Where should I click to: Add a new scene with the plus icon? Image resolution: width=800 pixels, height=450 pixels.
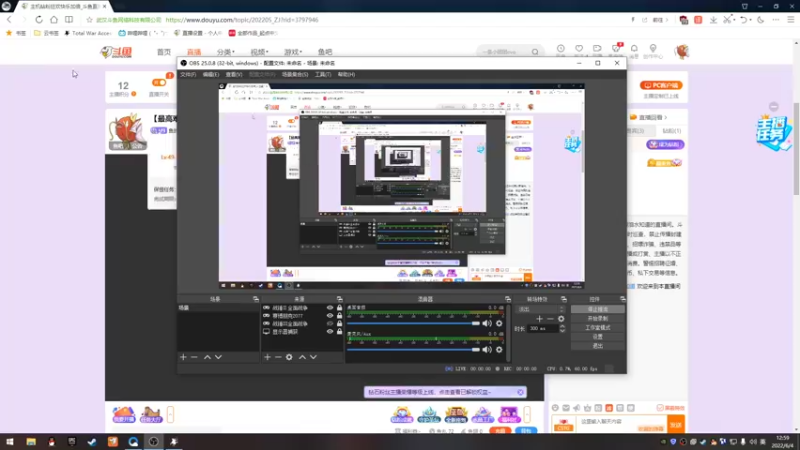click(x=183, y=357)
